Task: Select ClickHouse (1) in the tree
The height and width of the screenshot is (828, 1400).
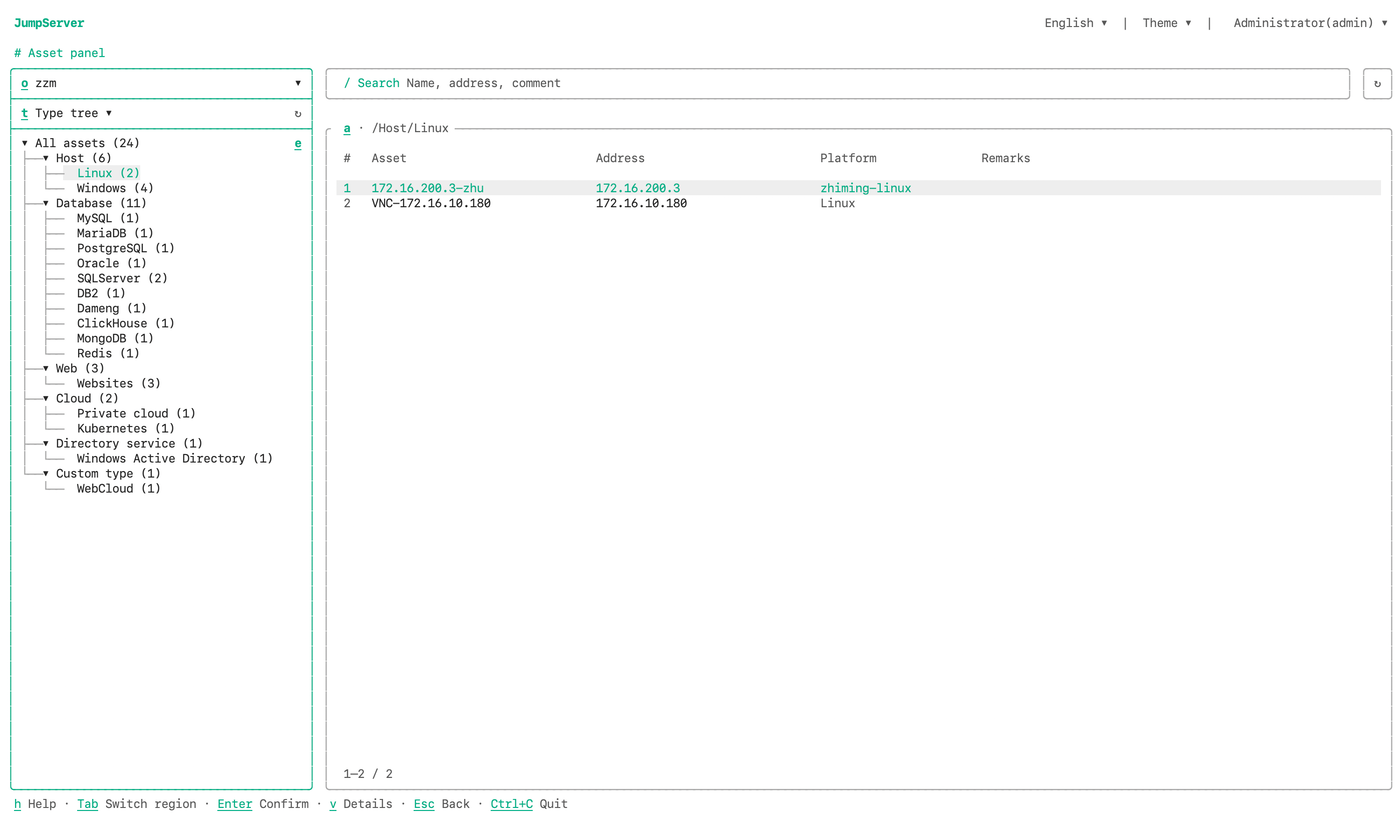Action: (x=126, y=324)
